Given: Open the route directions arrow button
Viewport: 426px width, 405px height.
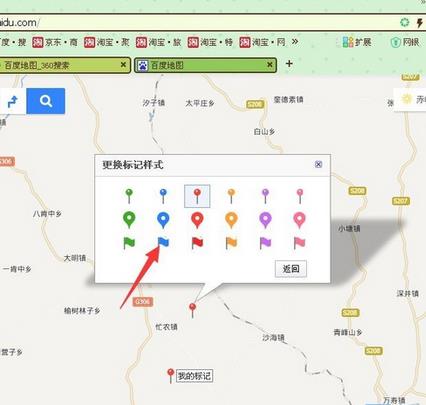Looking at the screenshot, I should 13,101.
